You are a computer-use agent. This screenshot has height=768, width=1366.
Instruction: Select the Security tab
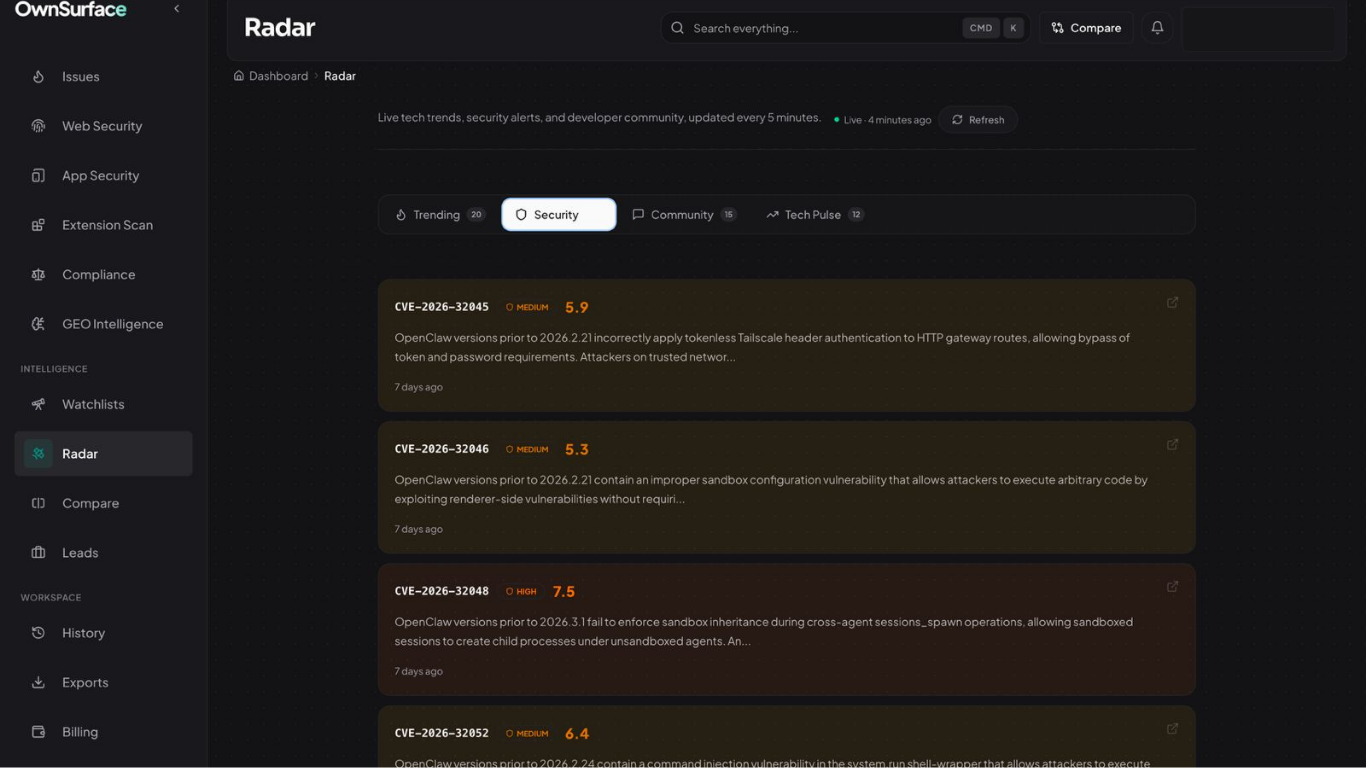click(559, 215)
